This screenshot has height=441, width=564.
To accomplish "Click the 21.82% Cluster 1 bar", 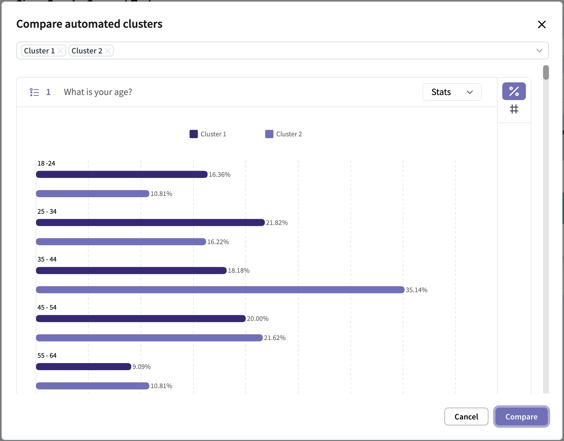I will click(150, 223).
